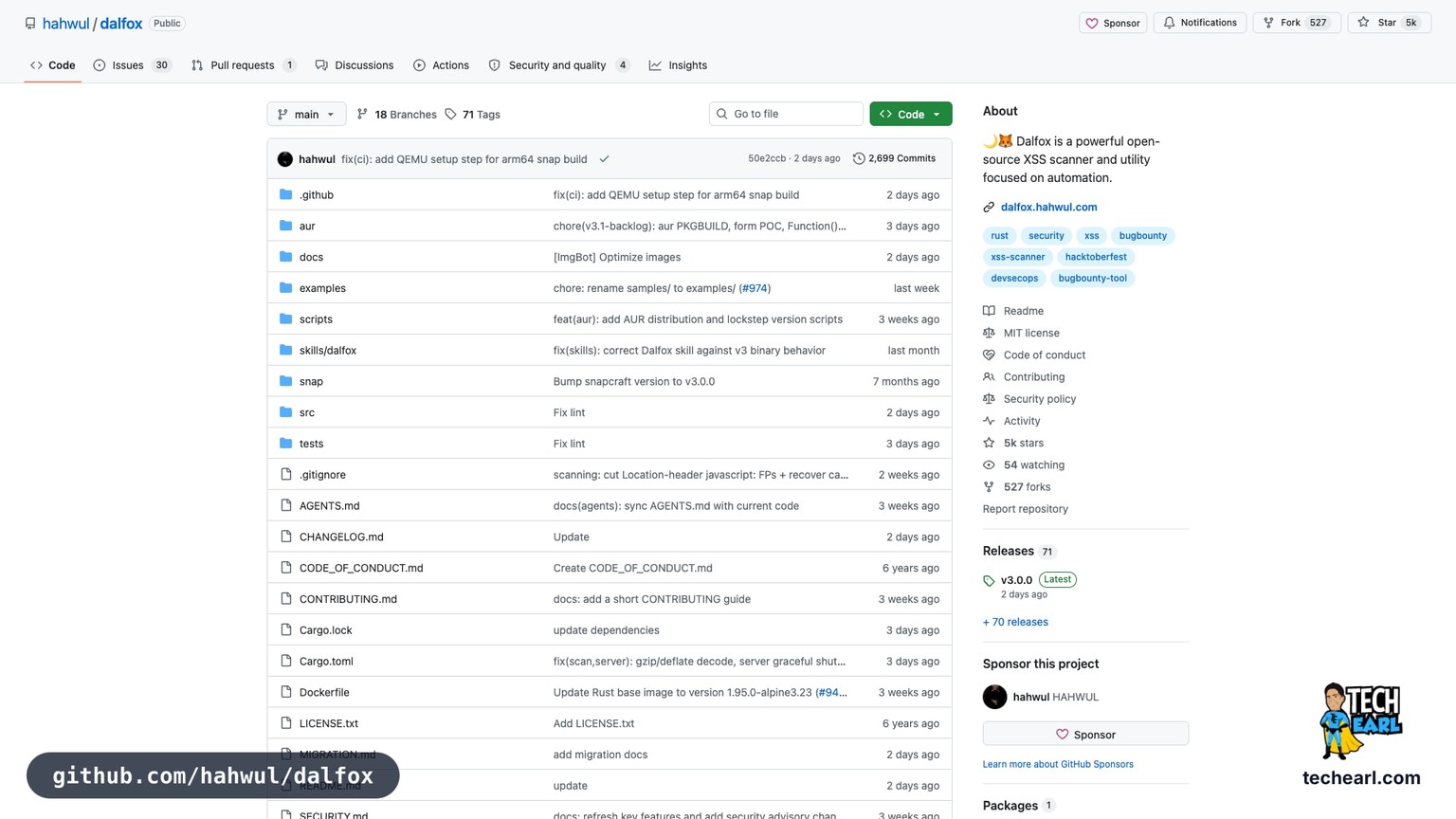1456x819 pixels.
Task: Click the link icon beside dalfox.hahwul.com
Action: tap(989, 207)
